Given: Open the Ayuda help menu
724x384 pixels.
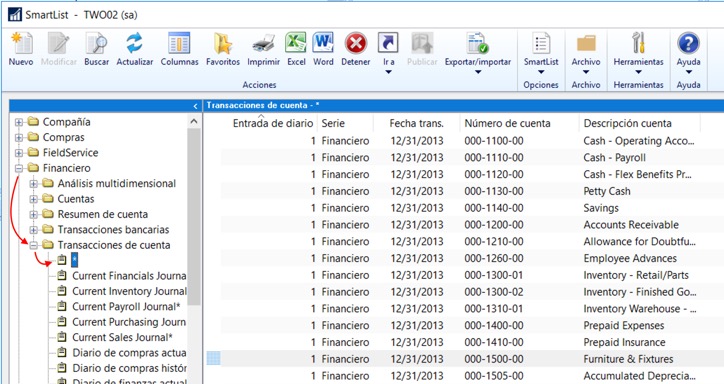Looking at the screenshot, I should [x=688, y=53].
